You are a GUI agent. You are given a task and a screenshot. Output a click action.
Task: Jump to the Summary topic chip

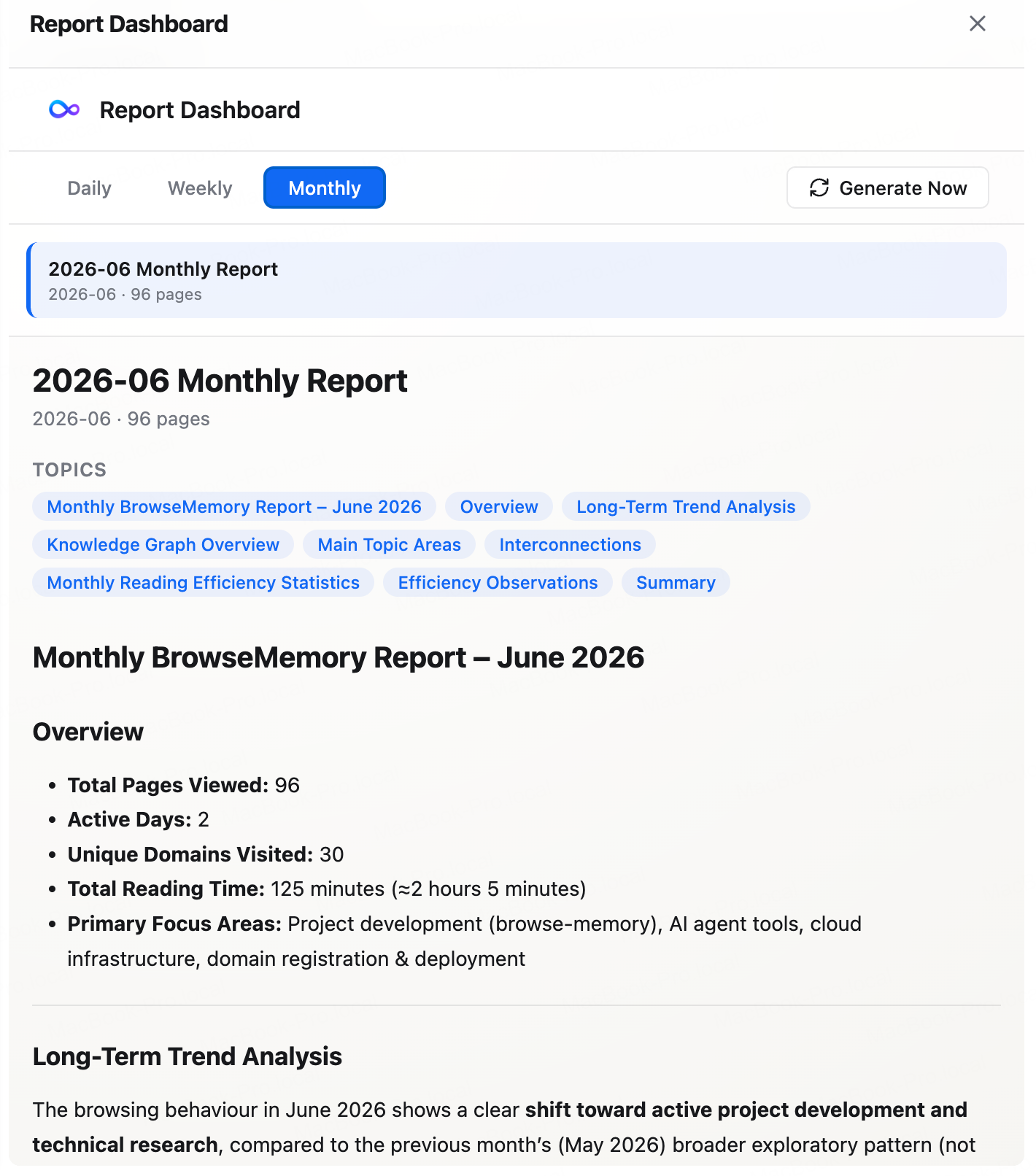click(x=676, y=582)
